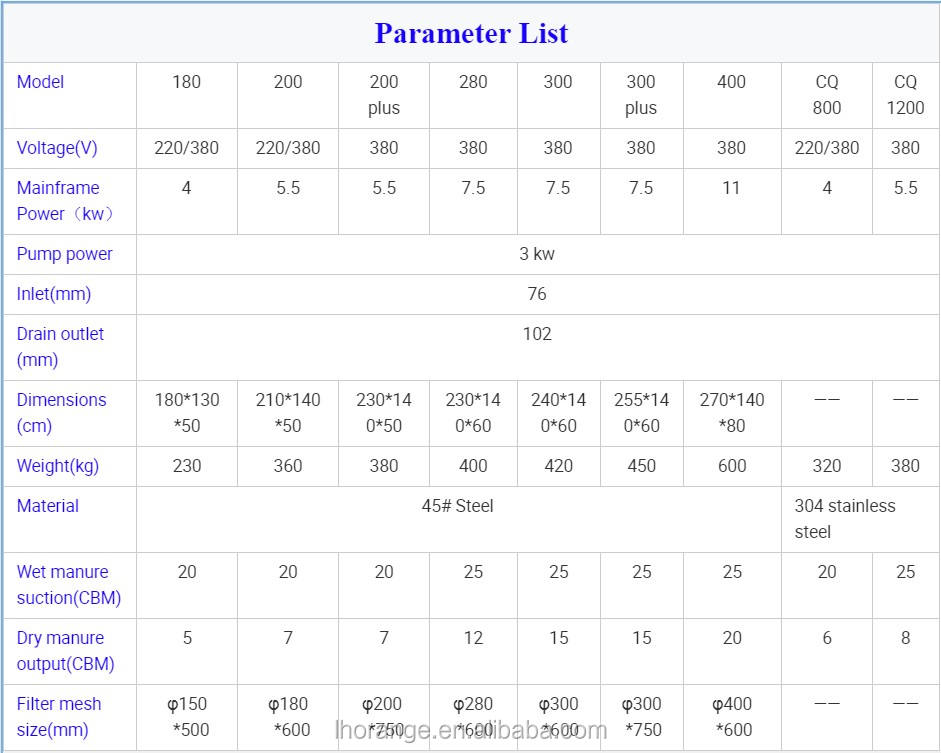Click the "Voltage(V)" row label
Image resolution: width=941 pixels, height=753 pixels.
point(58,148)
